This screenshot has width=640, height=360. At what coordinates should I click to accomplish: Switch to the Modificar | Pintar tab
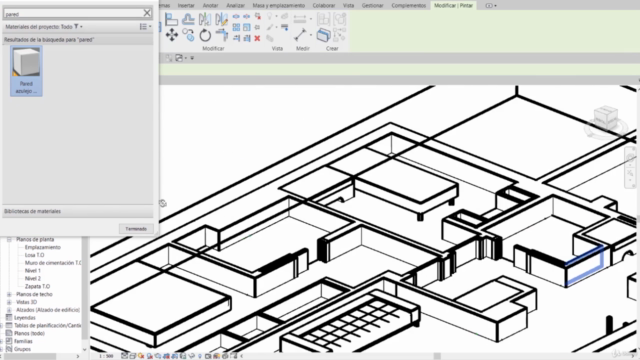453,5
